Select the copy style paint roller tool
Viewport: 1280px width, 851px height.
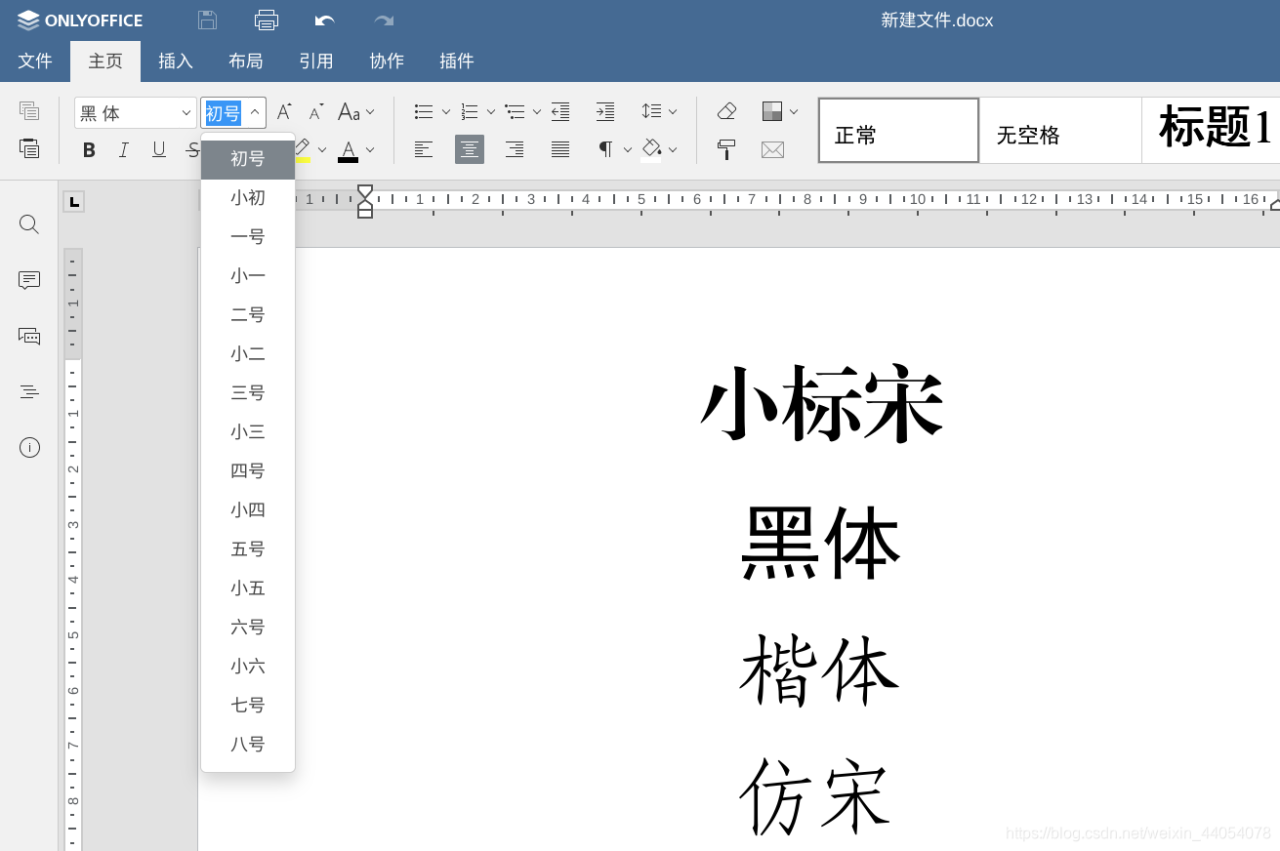pos(726,149)
